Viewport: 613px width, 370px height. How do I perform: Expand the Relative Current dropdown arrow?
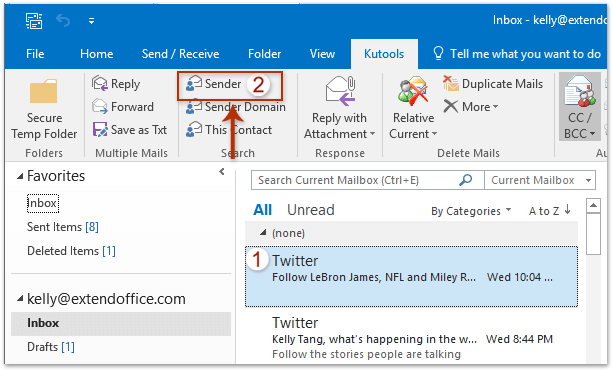pos(434,134)
